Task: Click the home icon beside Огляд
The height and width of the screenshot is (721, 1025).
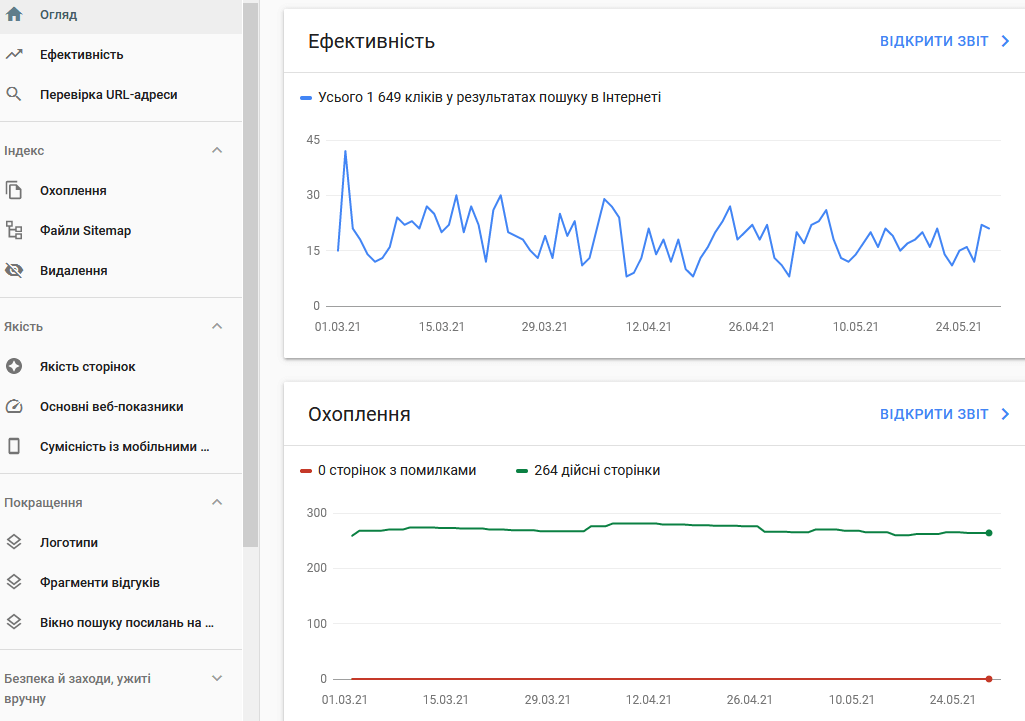Action: [x=14, y=15]
